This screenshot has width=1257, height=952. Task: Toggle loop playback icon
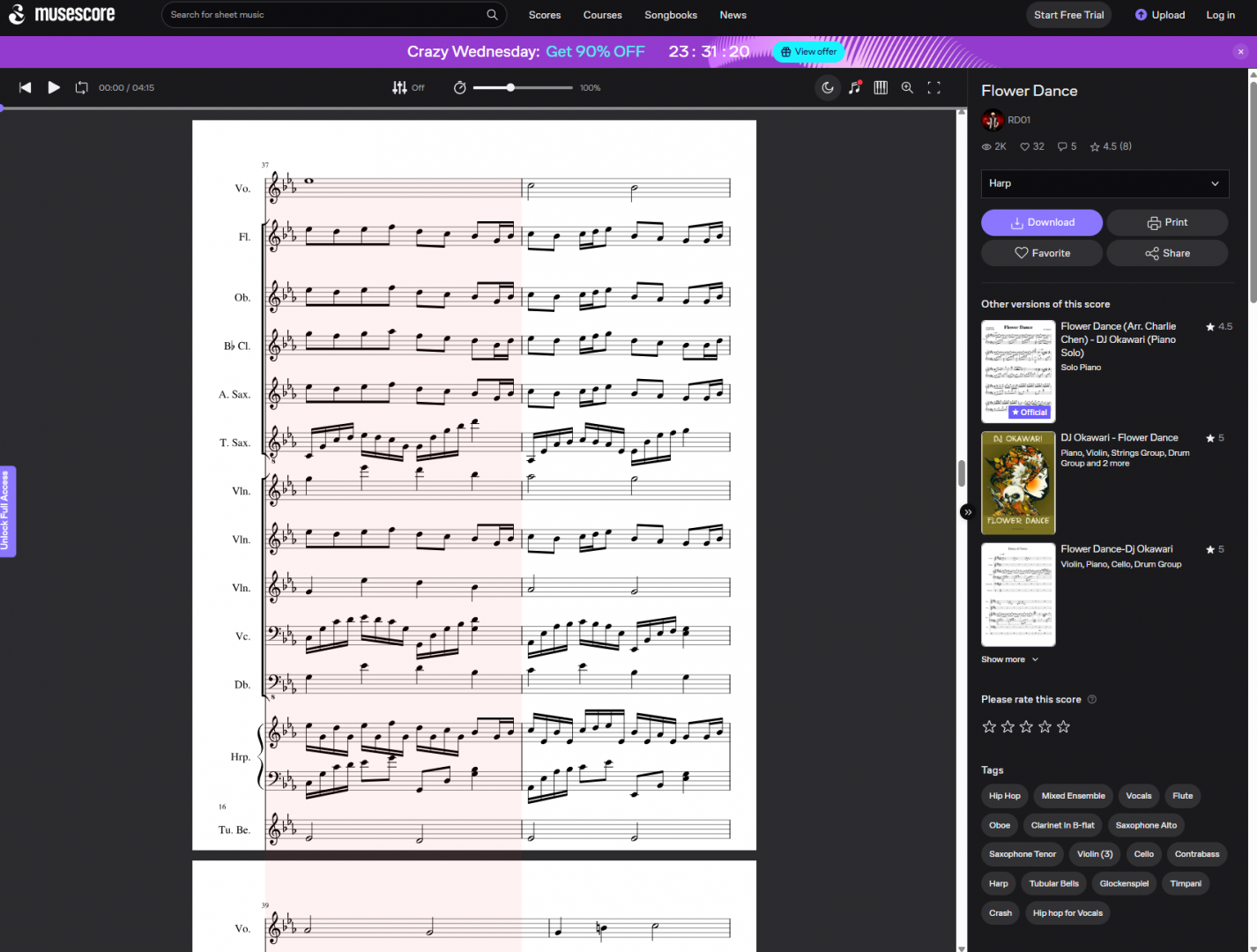[x=82, y=87]
